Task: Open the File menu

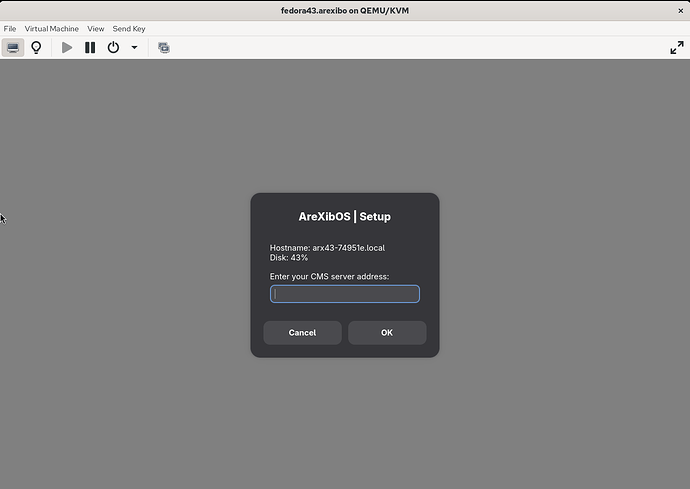Action: [x=10, y=29]
